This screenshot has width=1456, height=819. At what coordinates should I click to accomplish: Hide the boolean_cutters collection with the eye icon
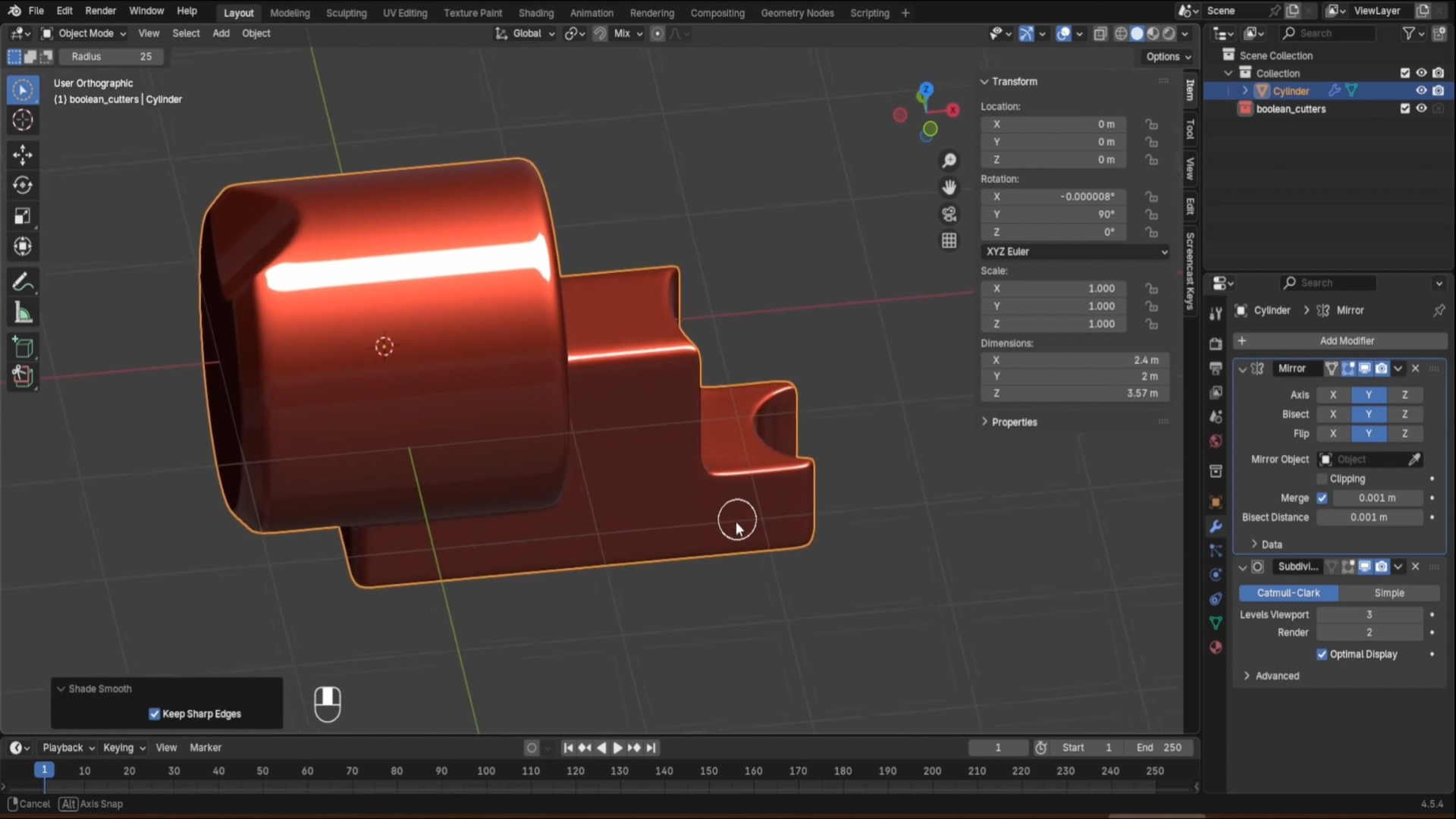tap(1421, 108)
